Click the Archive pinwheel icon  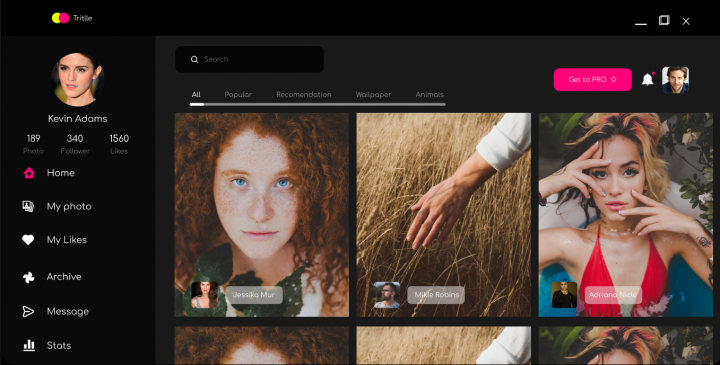pyautogui.click(x=28, y=277)
